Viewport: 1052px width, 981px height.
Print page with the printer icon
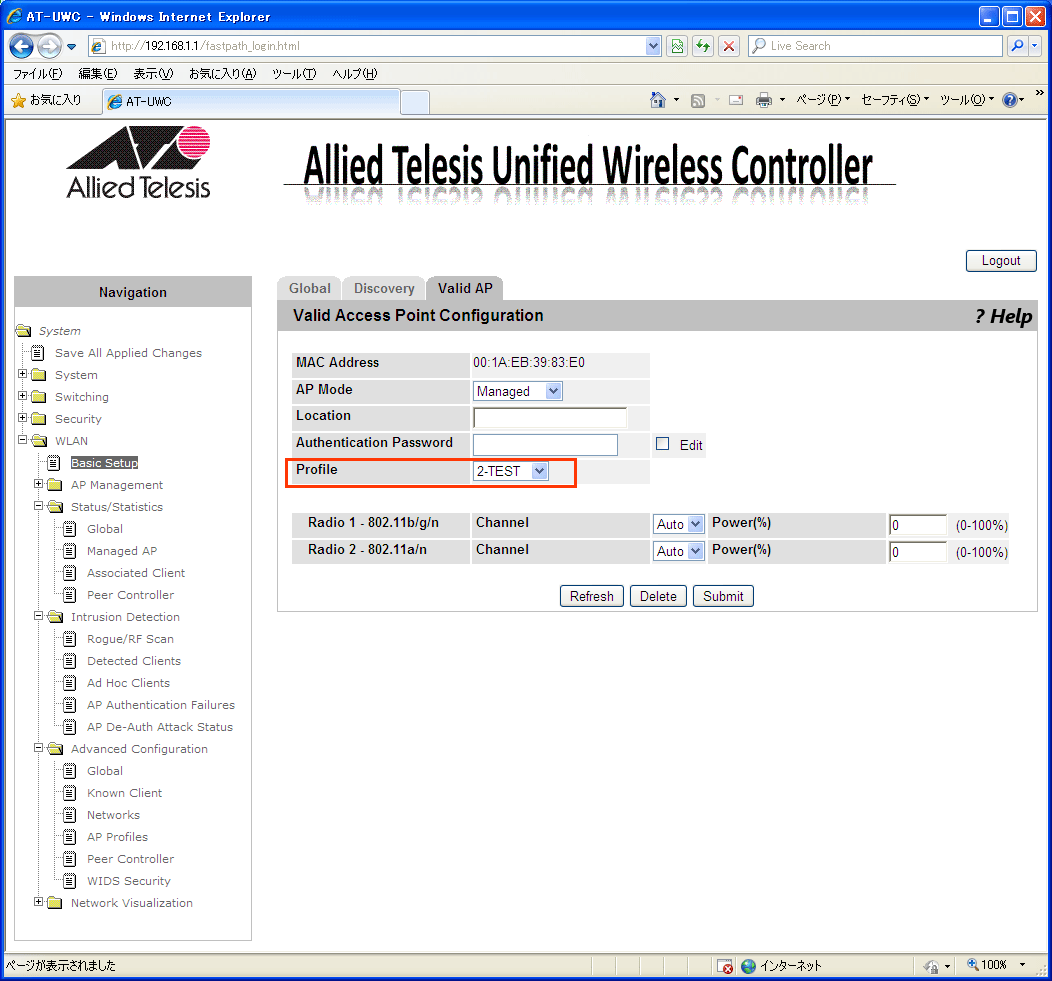(764, 100)
